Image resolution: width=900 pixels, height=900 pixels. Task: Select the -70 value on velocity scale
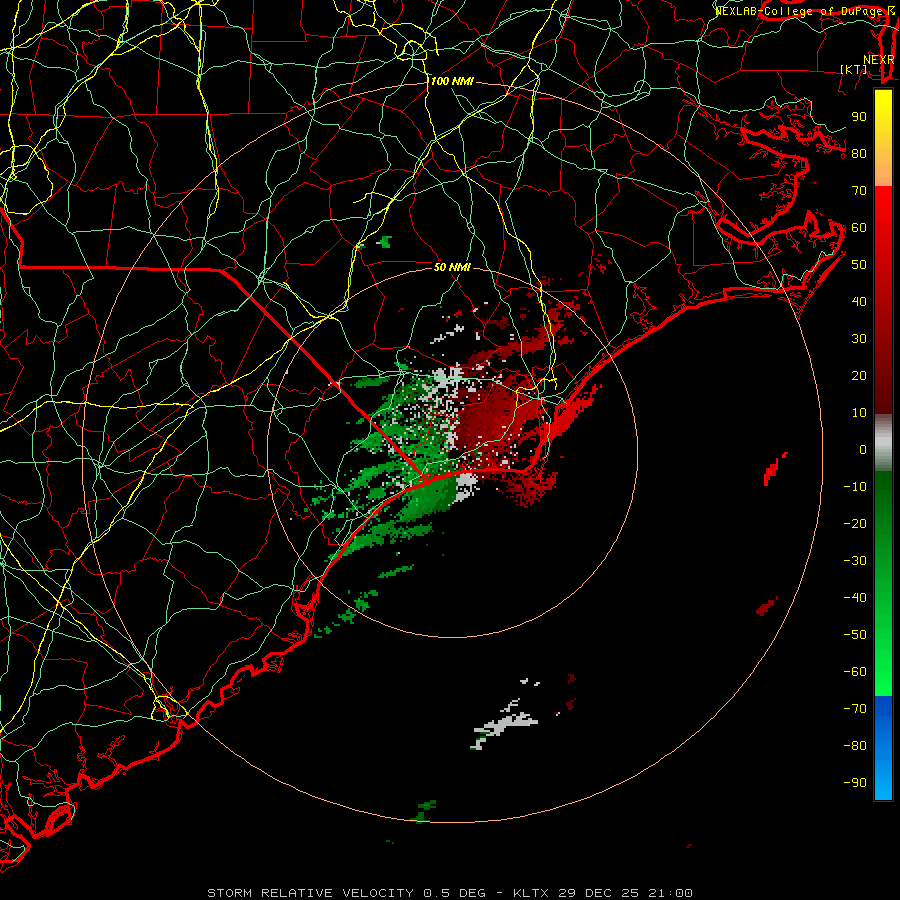(855, 709)
